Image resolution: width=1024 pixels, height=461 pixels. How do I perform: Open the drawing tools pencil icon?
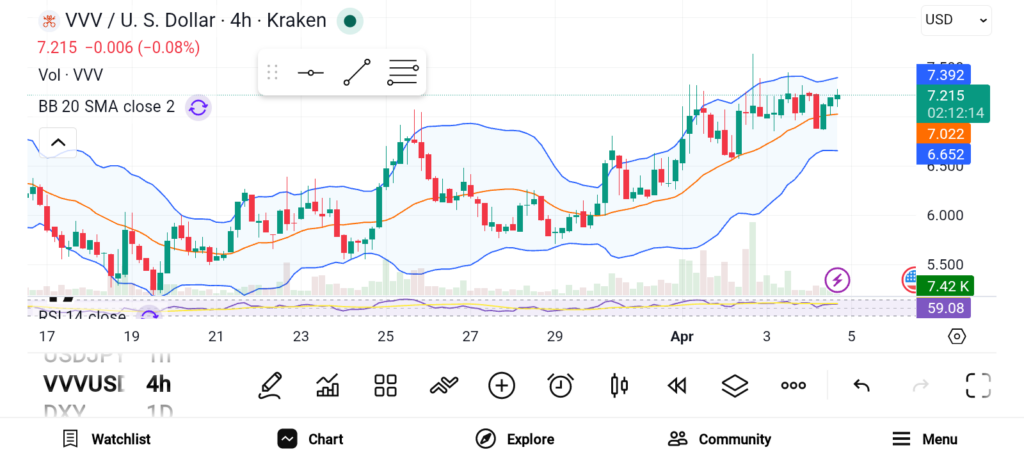click(x=269, y=385)
